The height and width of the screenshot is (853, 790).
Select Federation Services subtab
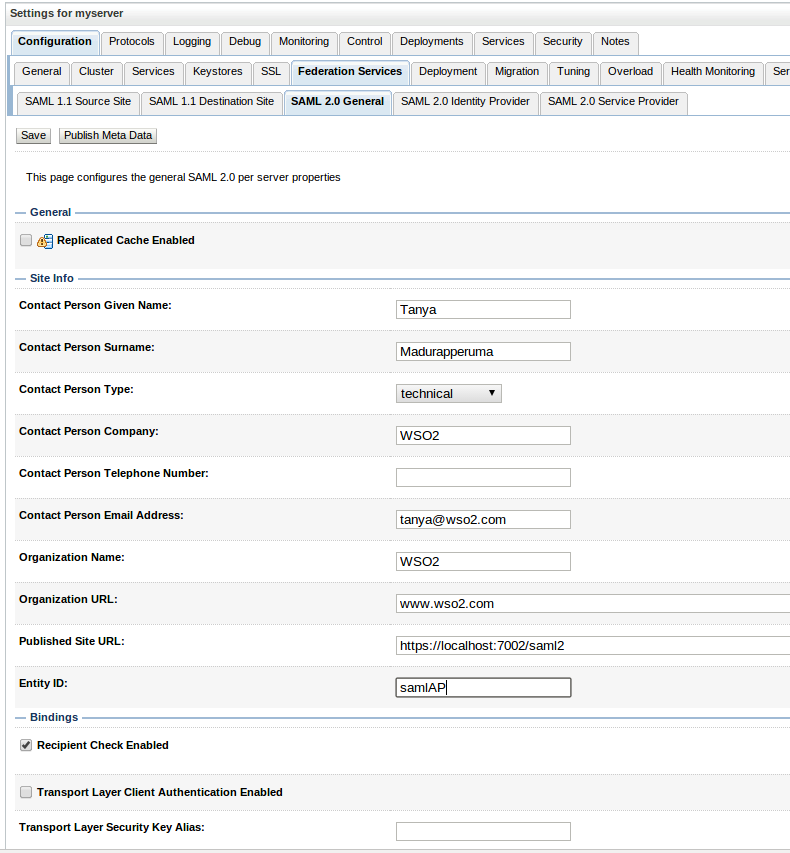(x=350, y=72)
